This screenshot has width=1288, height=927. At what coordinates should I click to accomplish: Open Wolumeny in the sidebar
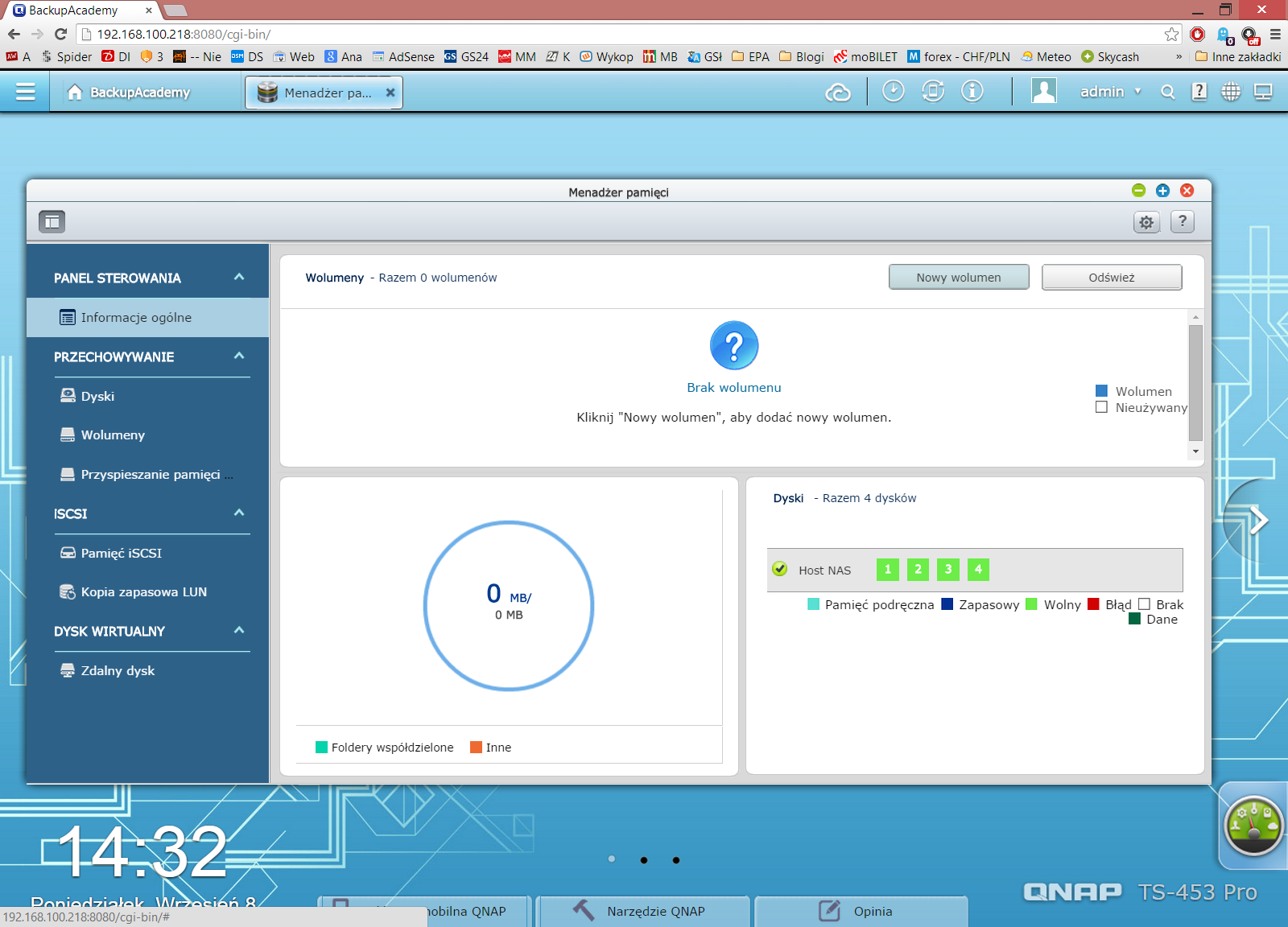pos(113,435)
